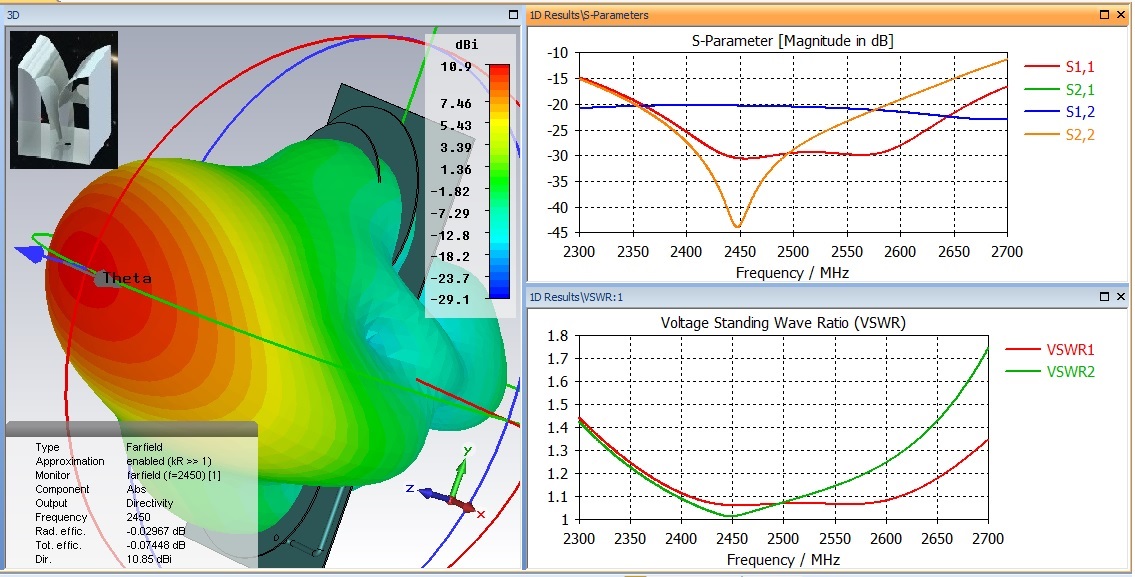
Task: Select the S1,1 legend entry
Action: click(1059, 67)
